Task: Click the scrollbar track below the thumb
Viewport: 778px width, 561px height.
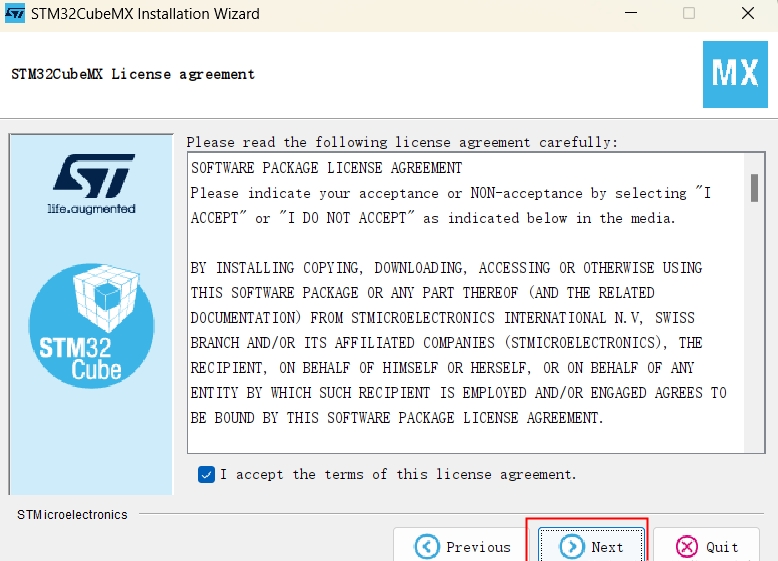Action: pos(754,327)
